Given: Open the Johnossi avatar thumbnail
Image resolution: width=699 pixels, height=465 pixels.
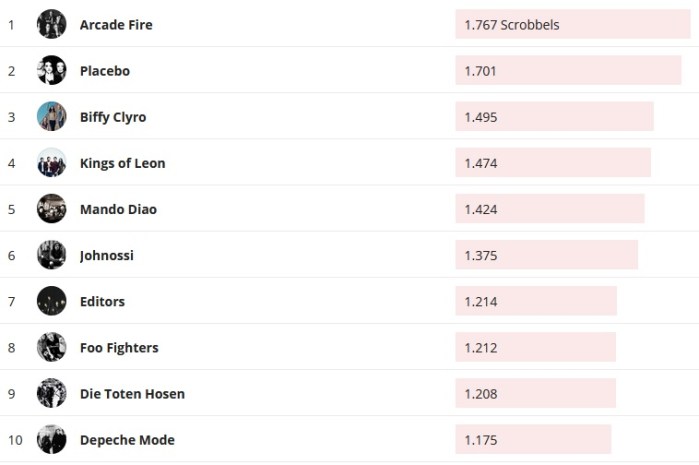Looking at the screenshot, I should [51, 254].
